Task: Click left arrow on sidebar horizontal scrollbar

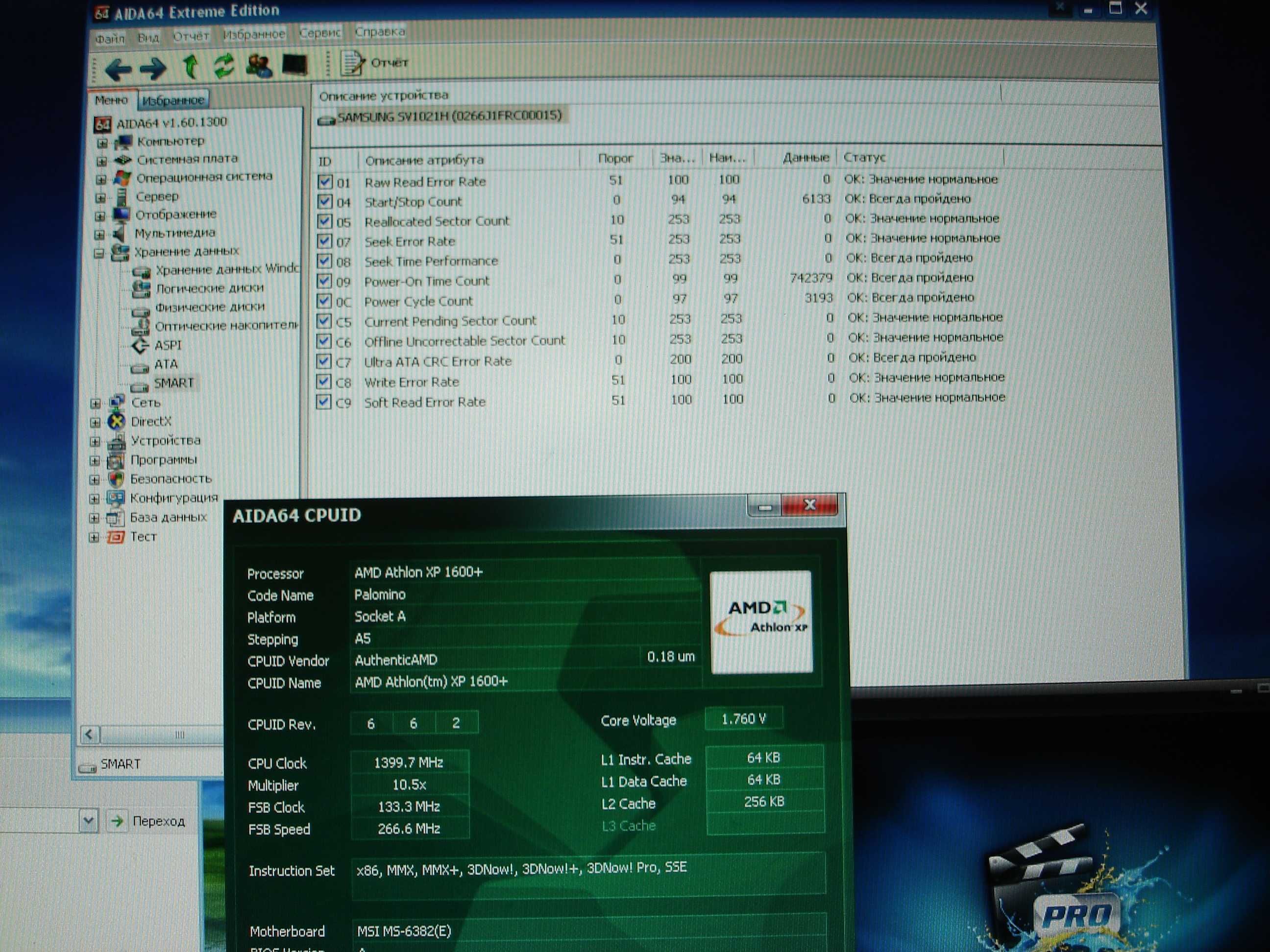Action: click(89, 735)
